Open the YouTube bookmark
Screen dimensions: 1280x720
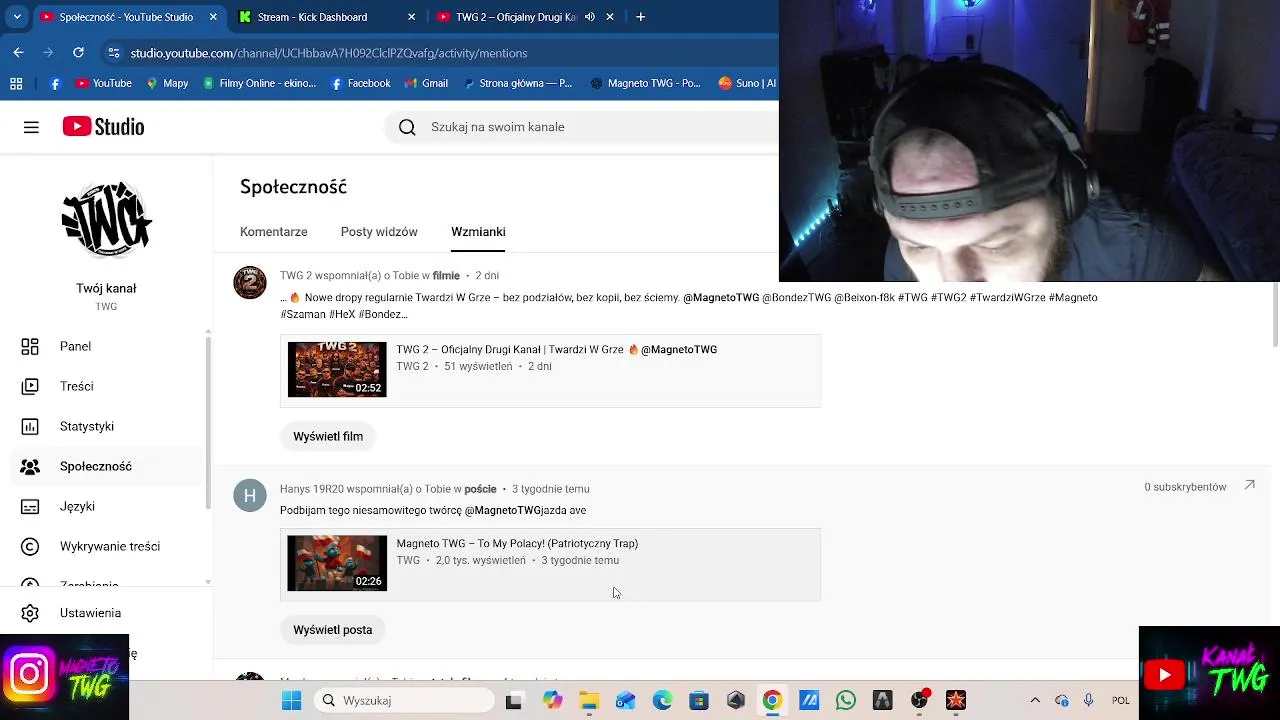[104, 83]
